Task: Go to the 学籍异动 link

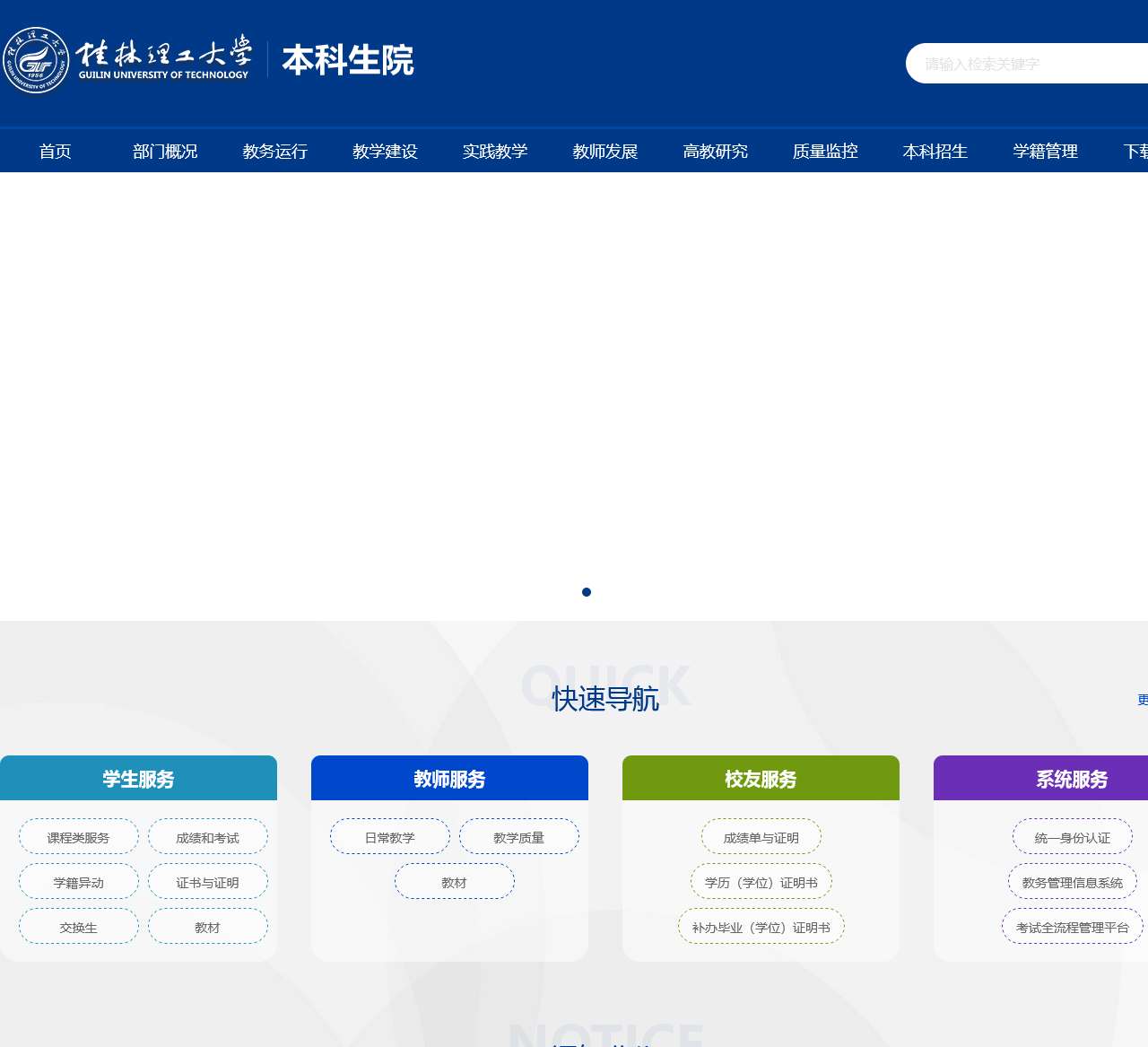Action: 79,882
